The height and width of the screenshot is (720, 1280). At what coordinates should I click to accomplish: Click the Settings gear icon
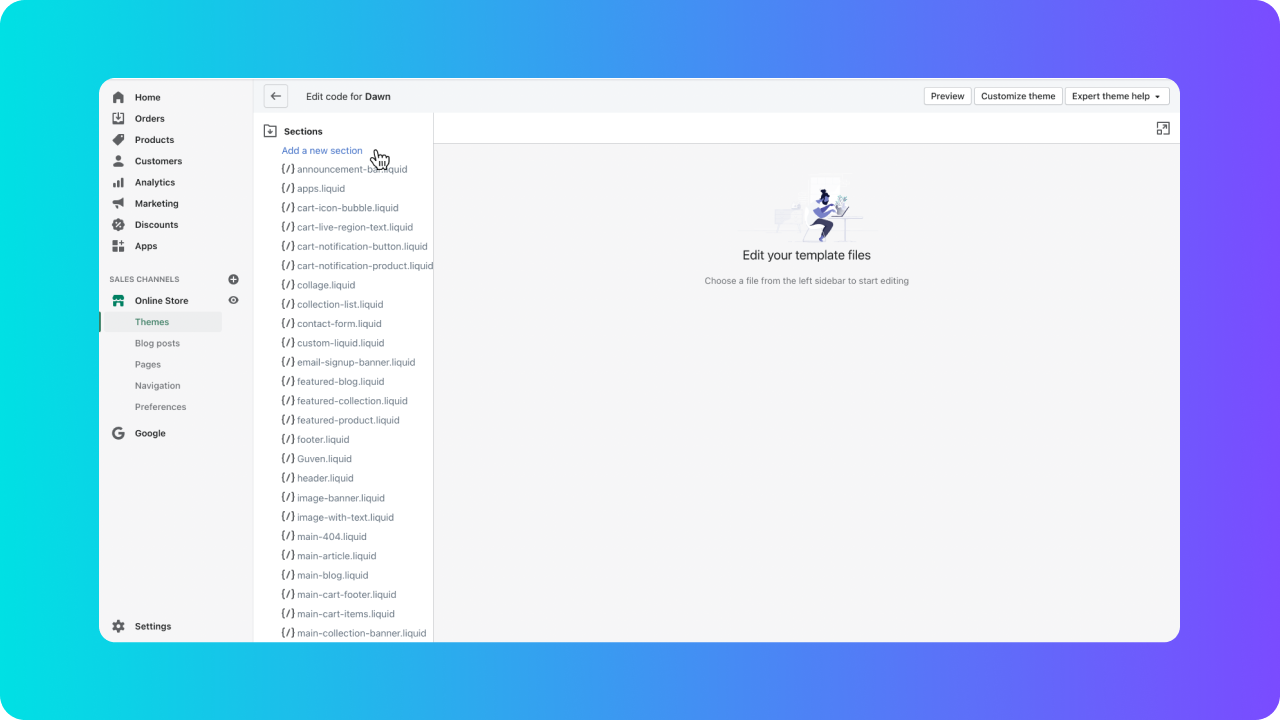point(118,626)
